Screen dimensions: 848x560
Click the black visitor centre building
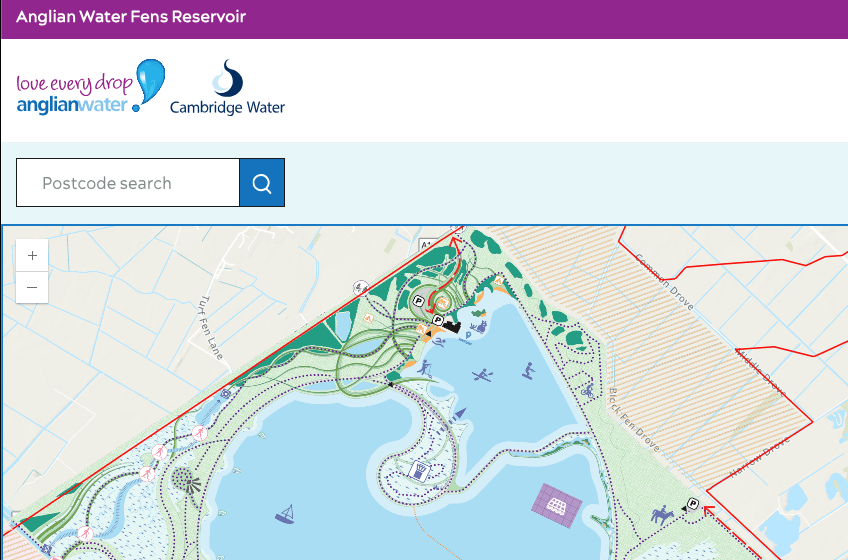[450, 324]
